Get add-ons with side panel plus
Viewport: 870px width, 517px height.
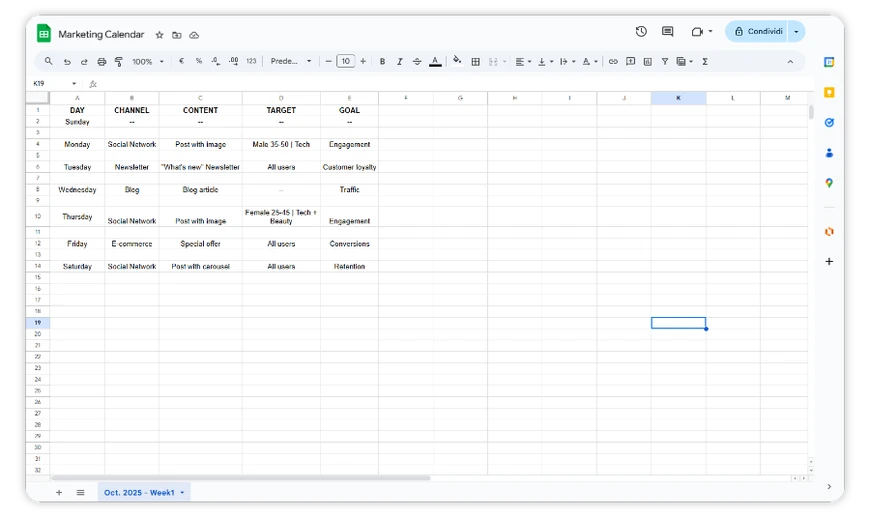829,261
